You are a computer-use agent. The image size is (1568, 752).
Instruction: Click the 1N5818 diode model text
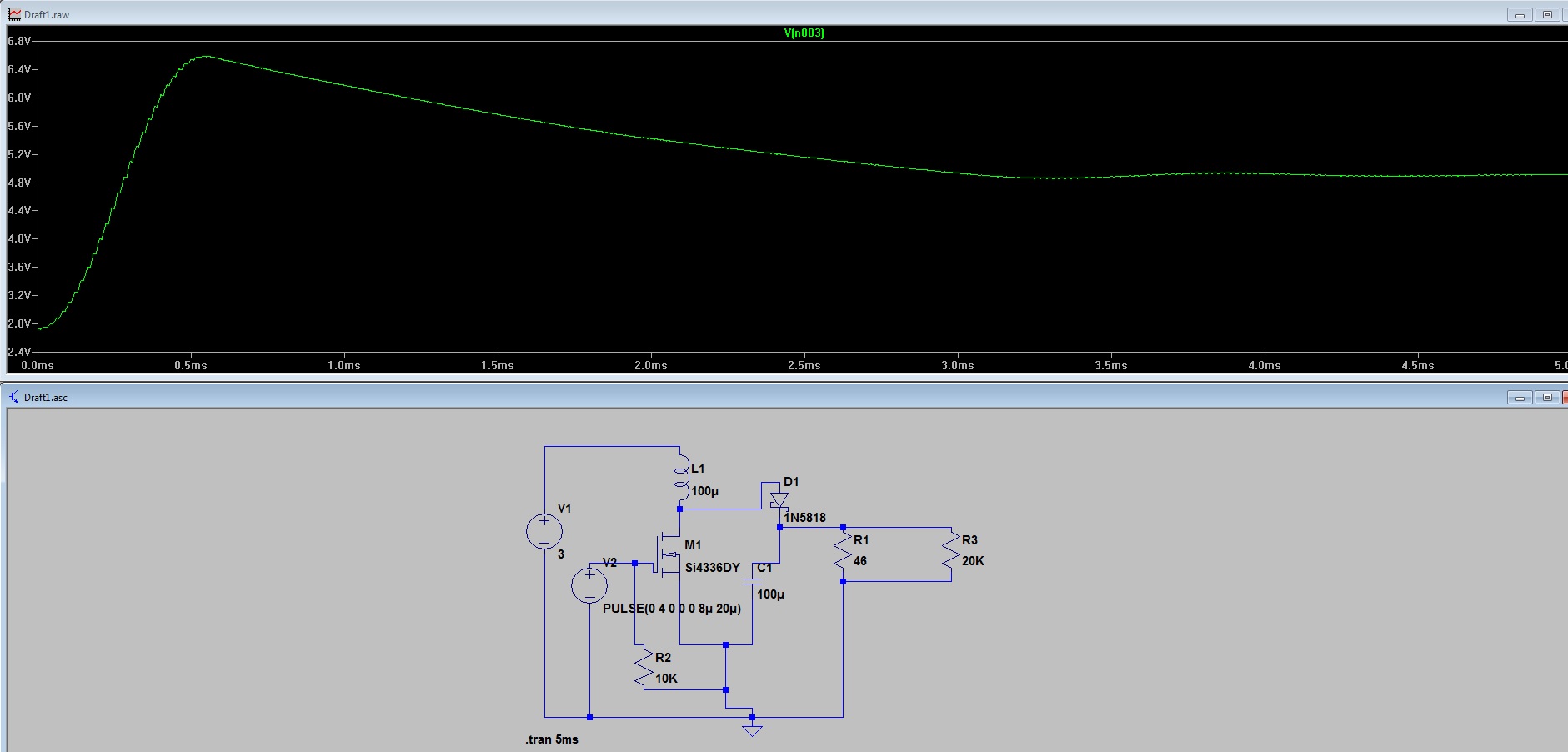tap(804, 518)
